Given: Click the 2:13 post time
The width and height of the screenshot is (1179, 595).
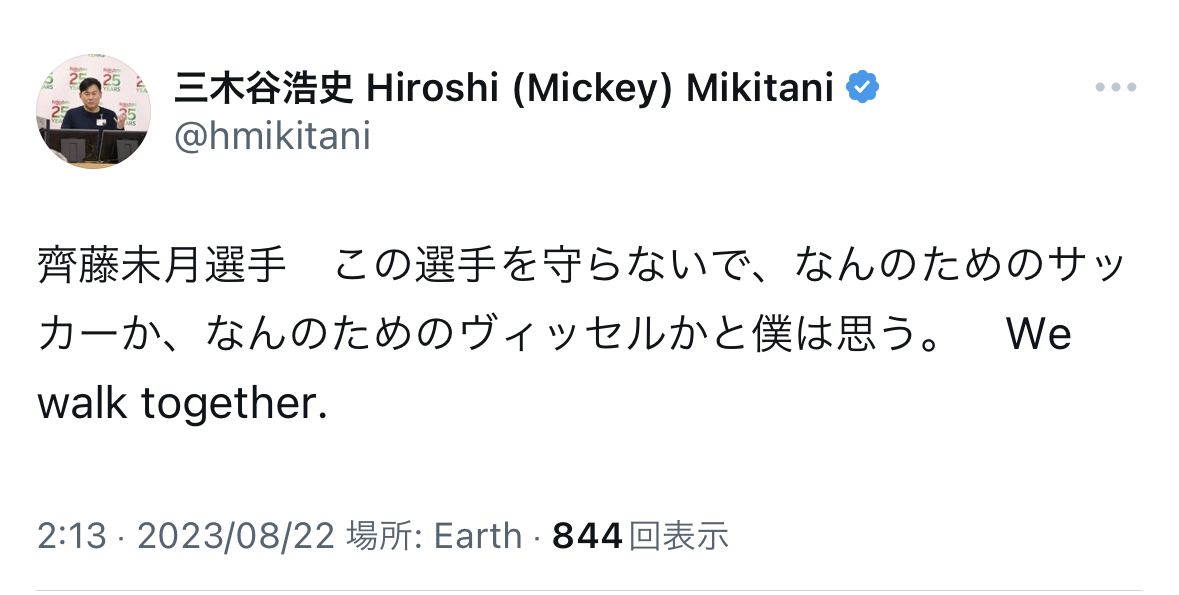Looking at the screenshot, I should pos(71,536).
